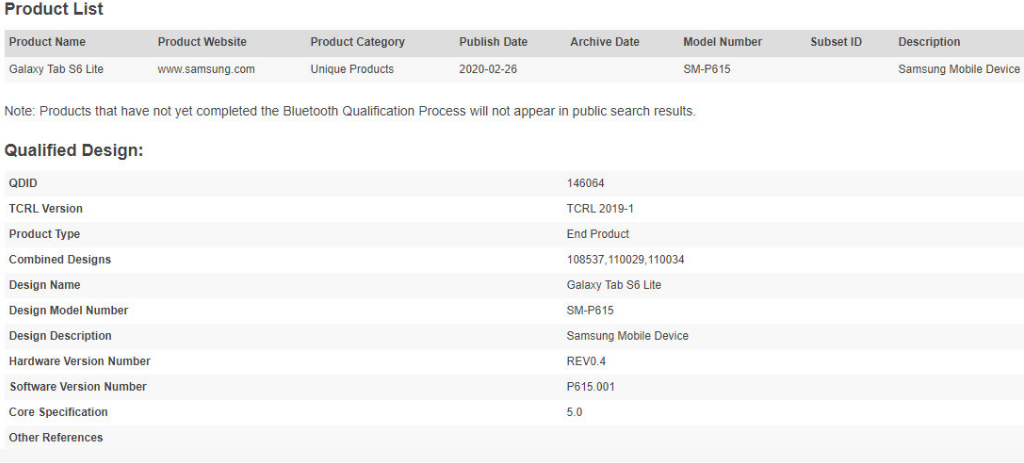Click the QDID row label

coord(23,184)
